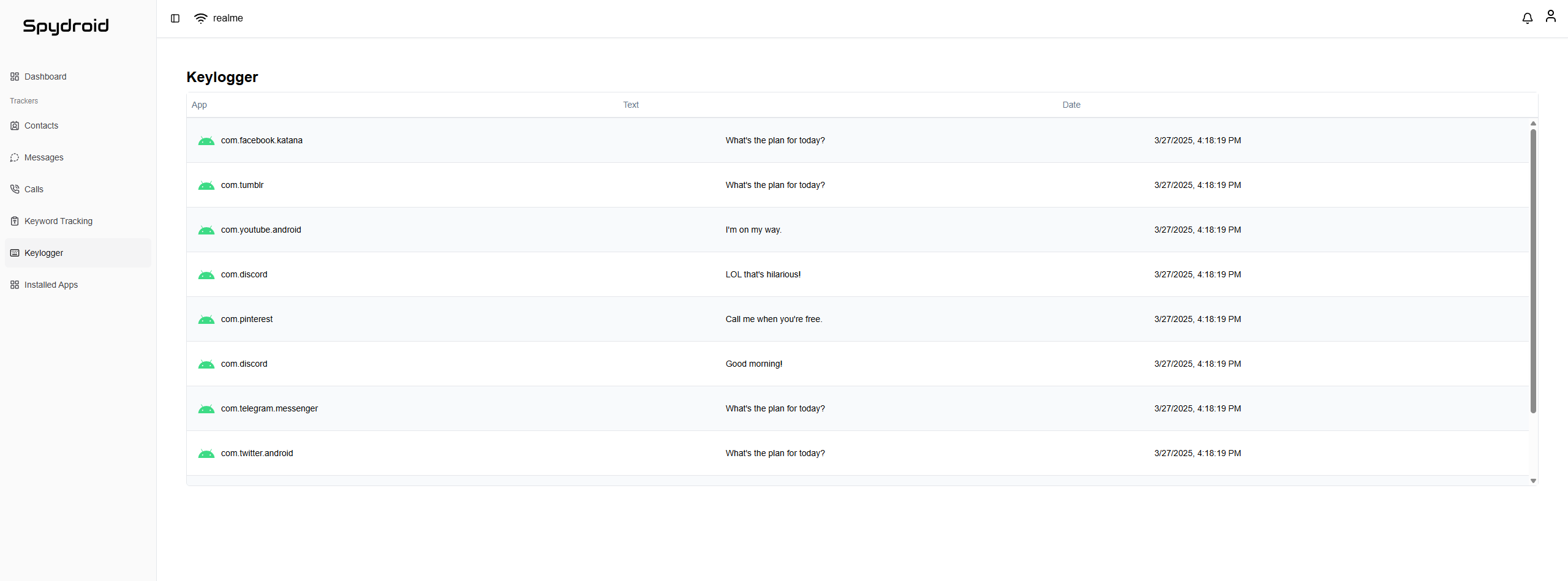The height and width of the screenshot is (581, 1568).
Task: Select the com.youtube.android app name
Action: coord(261,230)
